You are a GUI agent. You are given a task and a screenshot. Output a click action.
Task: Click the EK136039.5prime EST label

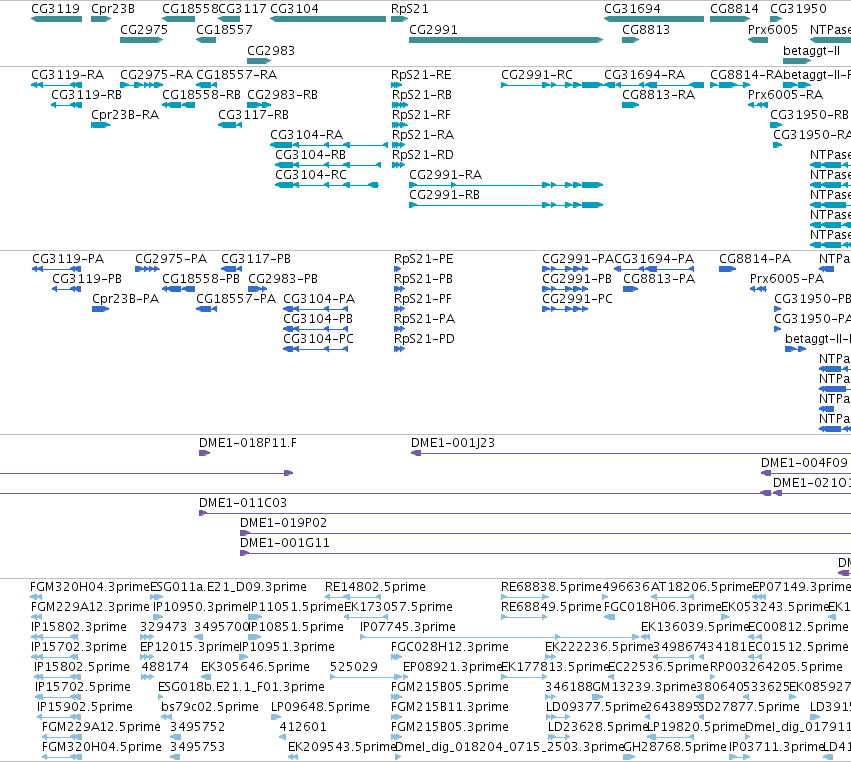[694, 627]
